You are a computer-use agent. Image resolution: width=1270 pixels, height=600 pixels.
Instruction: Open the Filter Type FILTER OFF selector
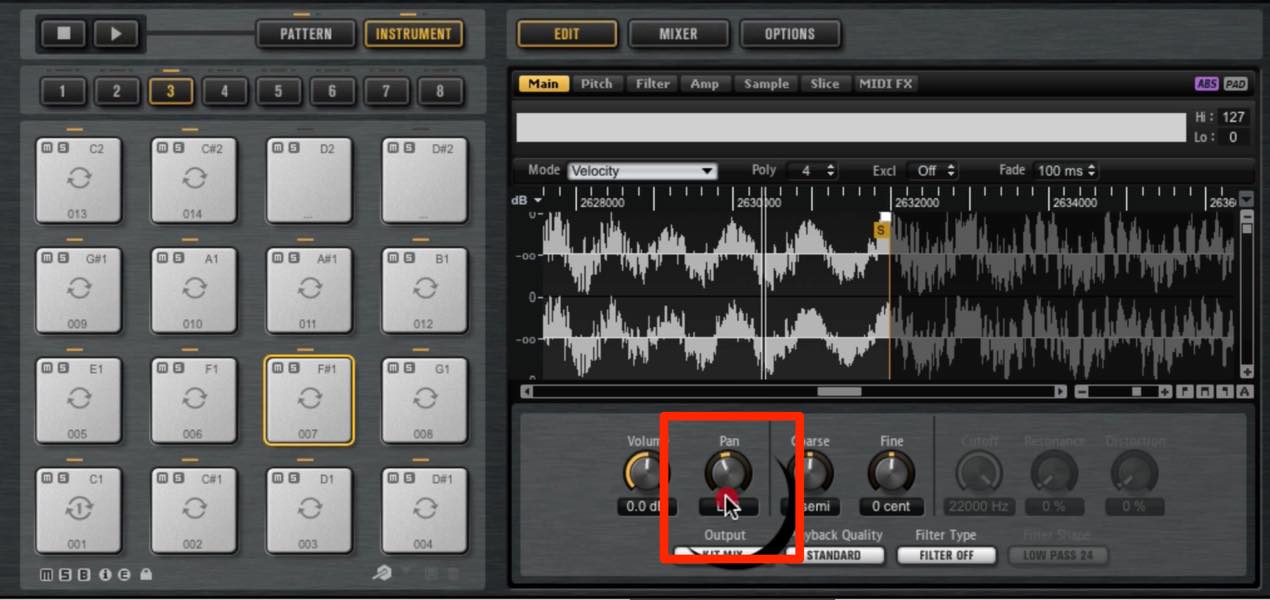coord(946,555)
